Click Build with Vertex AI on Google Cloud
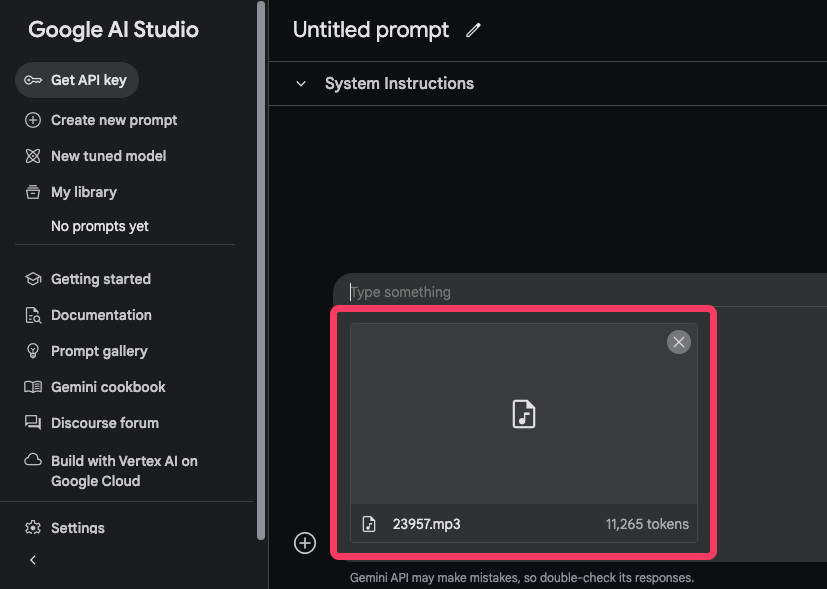 124,471
